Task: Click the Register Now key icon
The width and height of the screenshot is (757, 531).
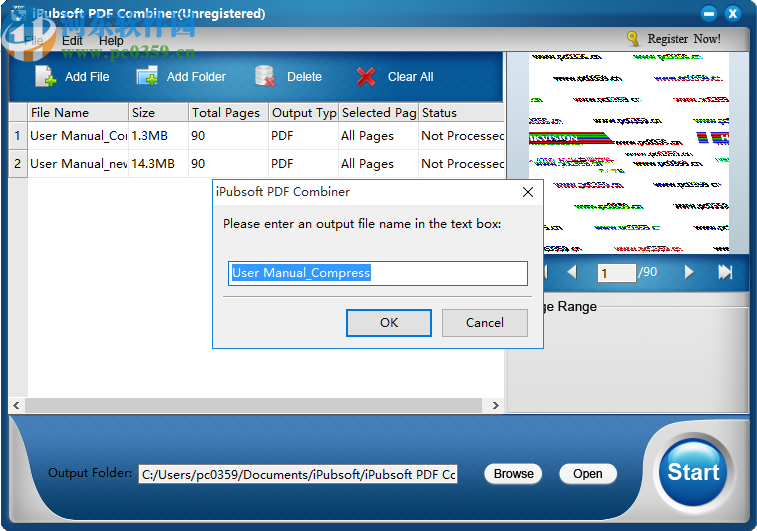Action: (632, 39)
